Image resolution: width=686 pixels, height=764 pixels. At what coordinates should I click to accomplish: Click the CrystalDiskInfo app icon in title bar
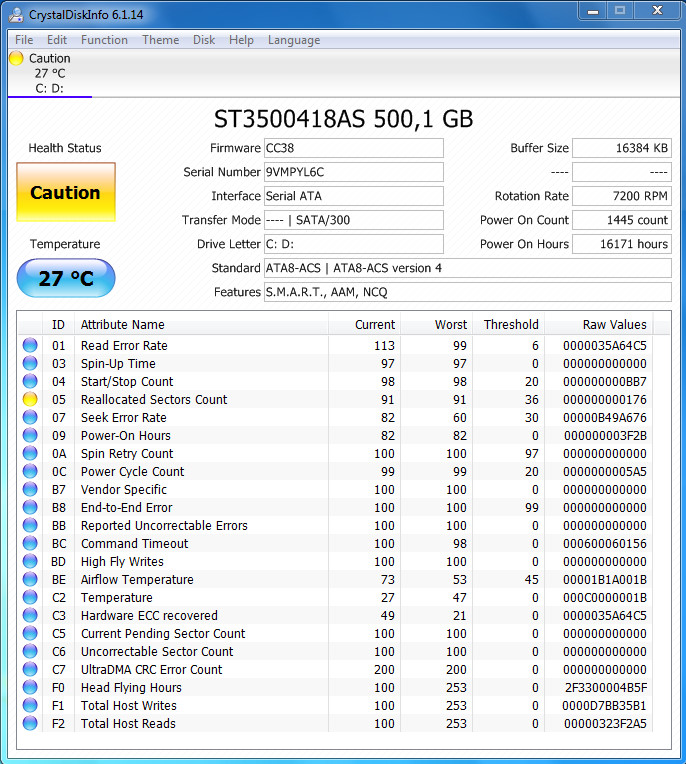click(17, 12)
